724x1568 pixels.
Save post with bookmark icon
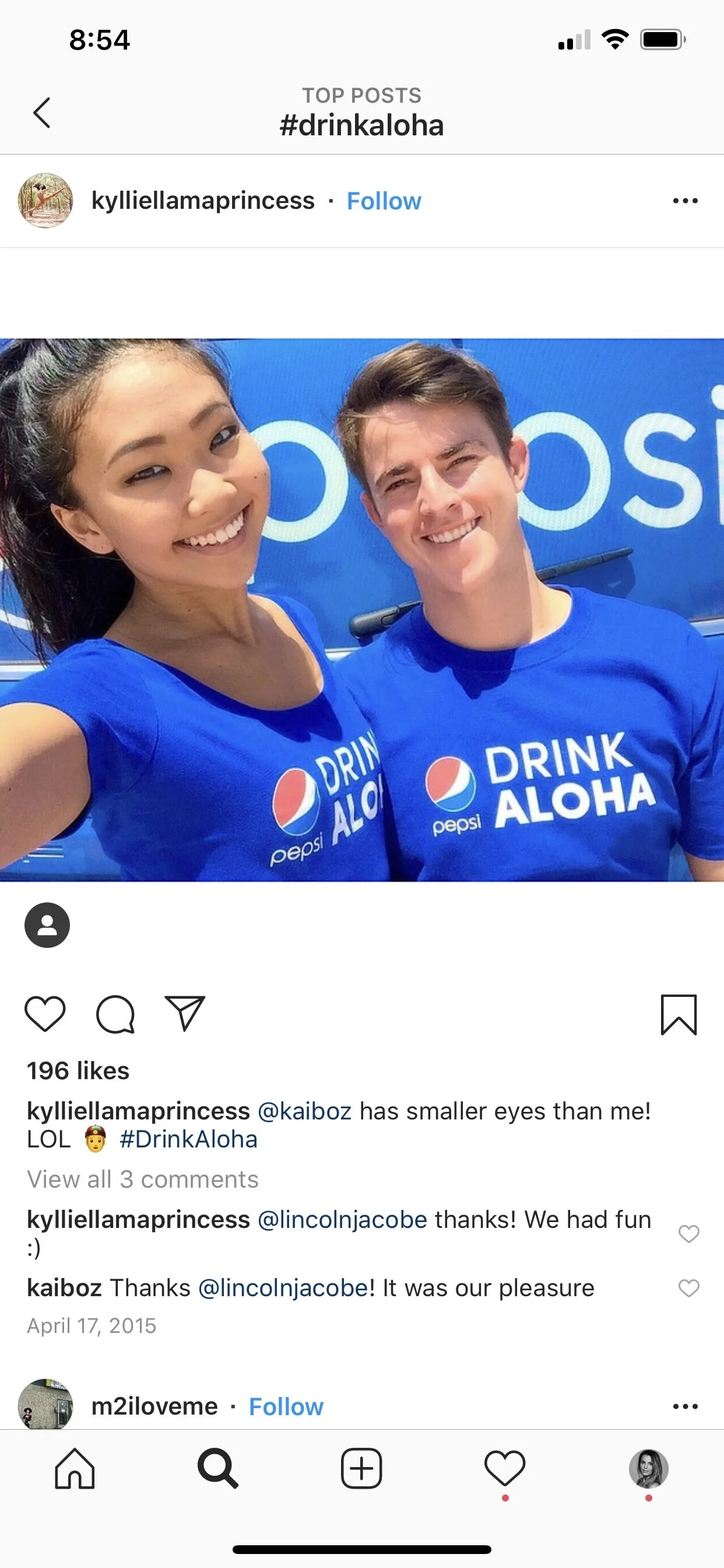(x=679, y=1014)
